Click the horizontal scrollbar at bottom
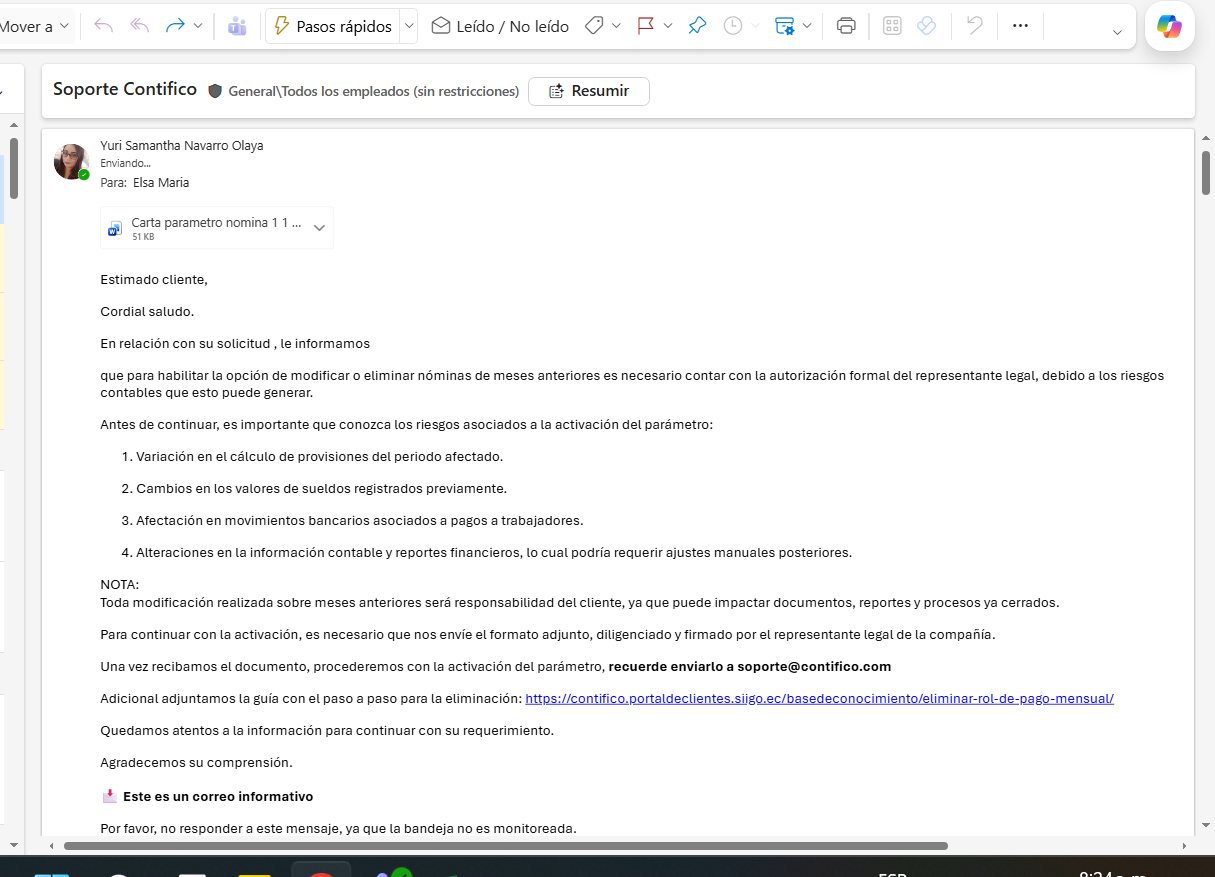This screenshot has width=1215, height=877. click(505, 846)
